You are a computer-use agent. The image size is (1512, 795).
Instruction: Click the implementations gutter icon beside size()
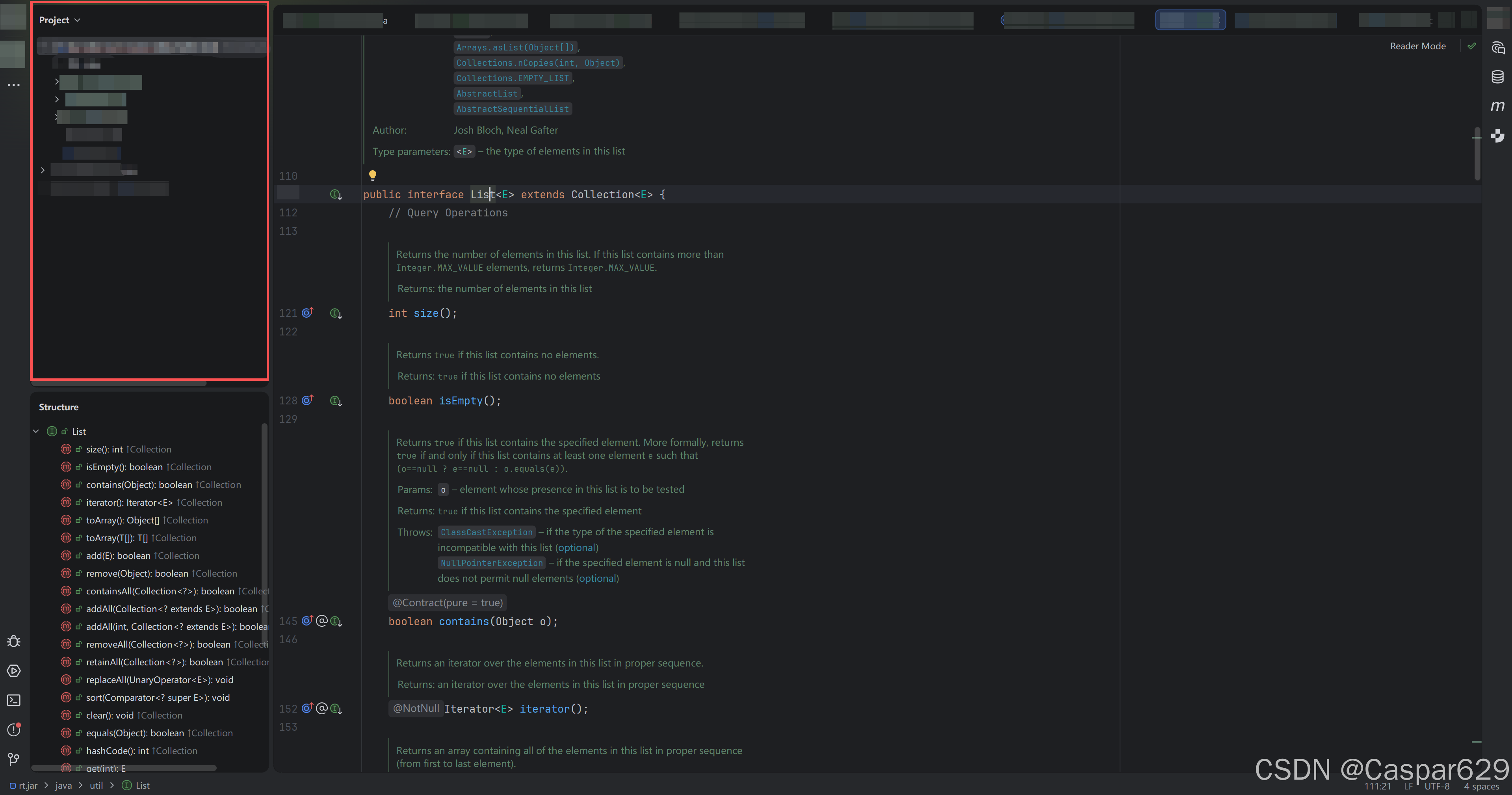(336, 313)
